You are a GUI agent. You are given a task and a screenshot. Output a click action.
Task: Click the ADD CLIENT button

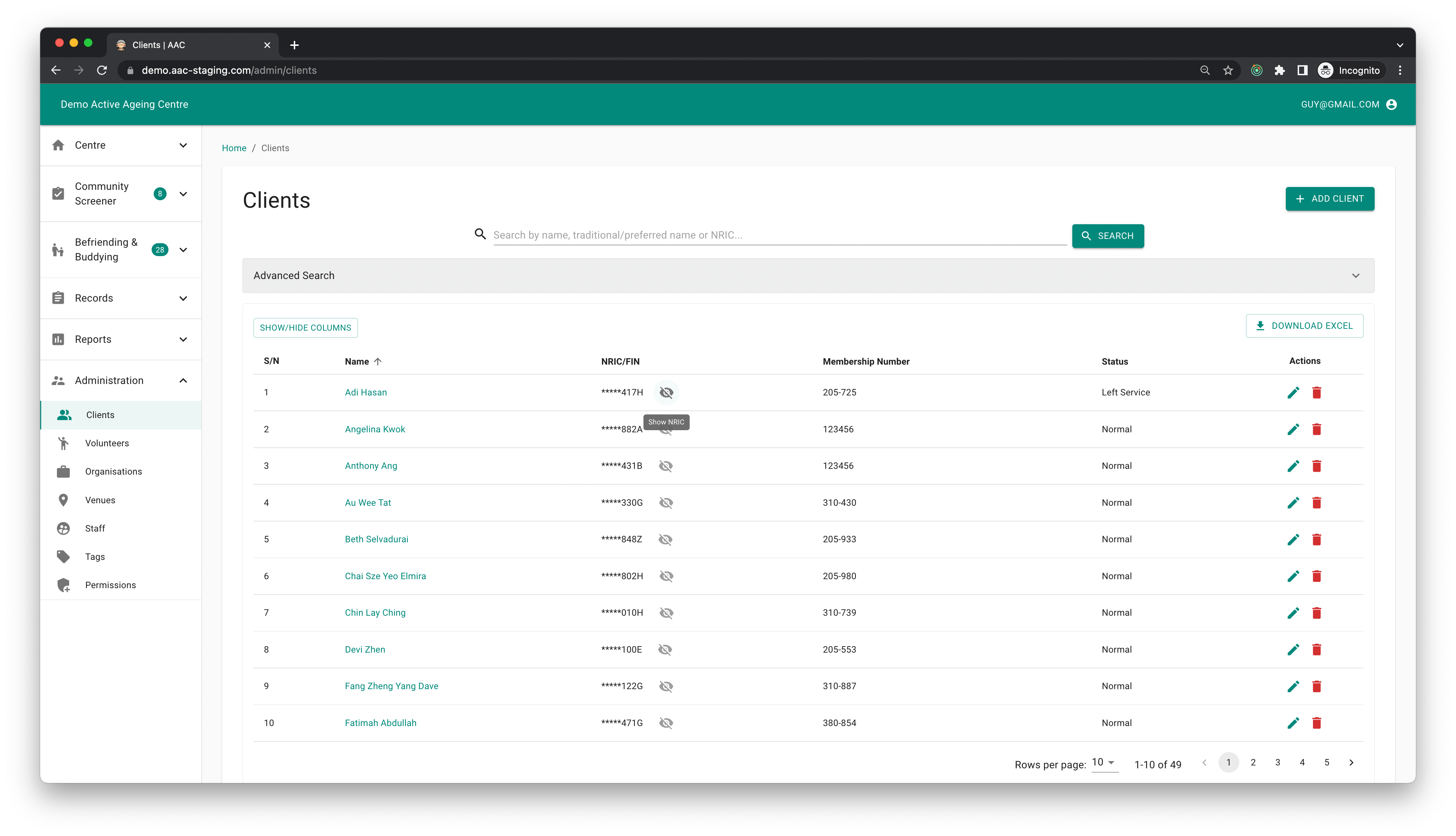coord(1330,199)
